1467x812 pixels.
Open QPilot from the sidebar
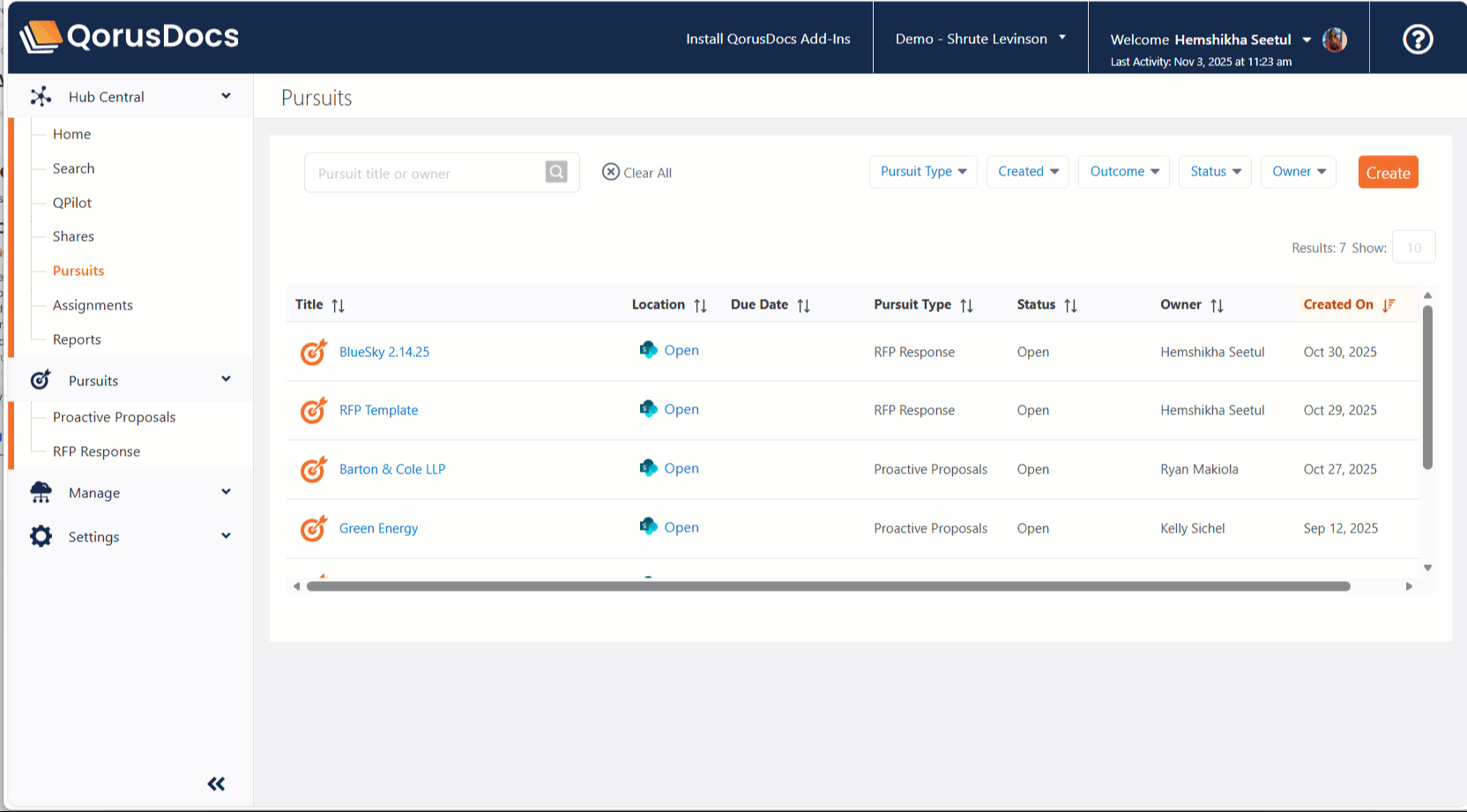pyautogui.click(x=72, y=203)
